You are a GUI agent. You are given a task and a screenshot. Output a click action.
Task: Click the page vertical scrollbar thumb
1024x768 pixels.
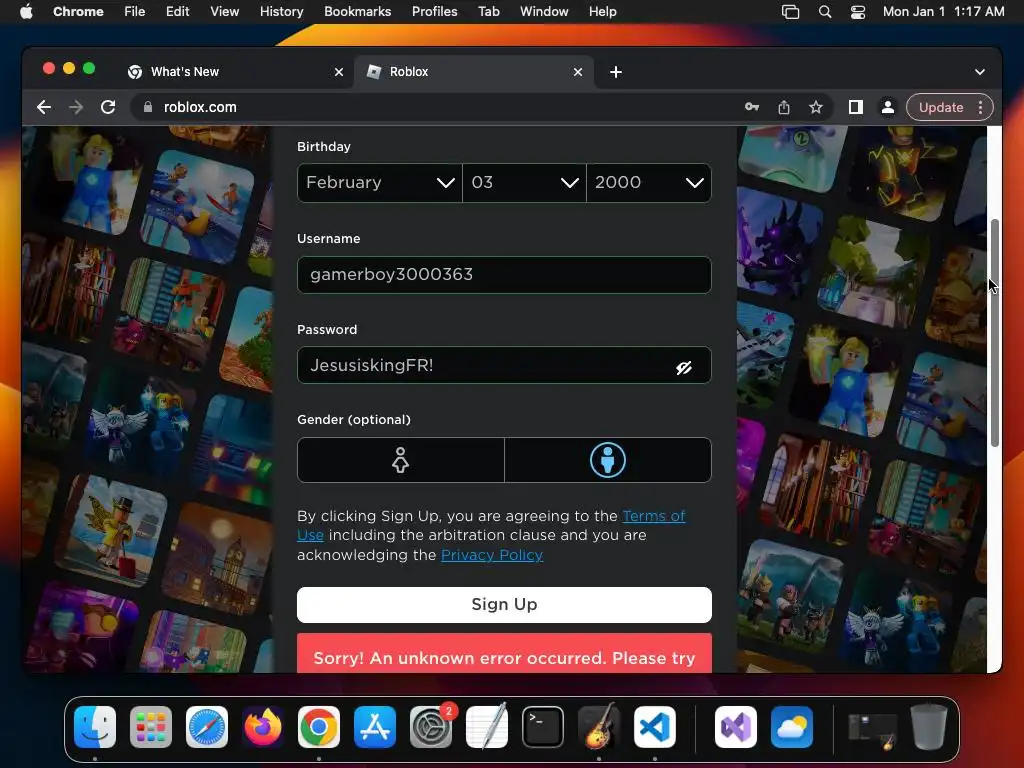995,333
